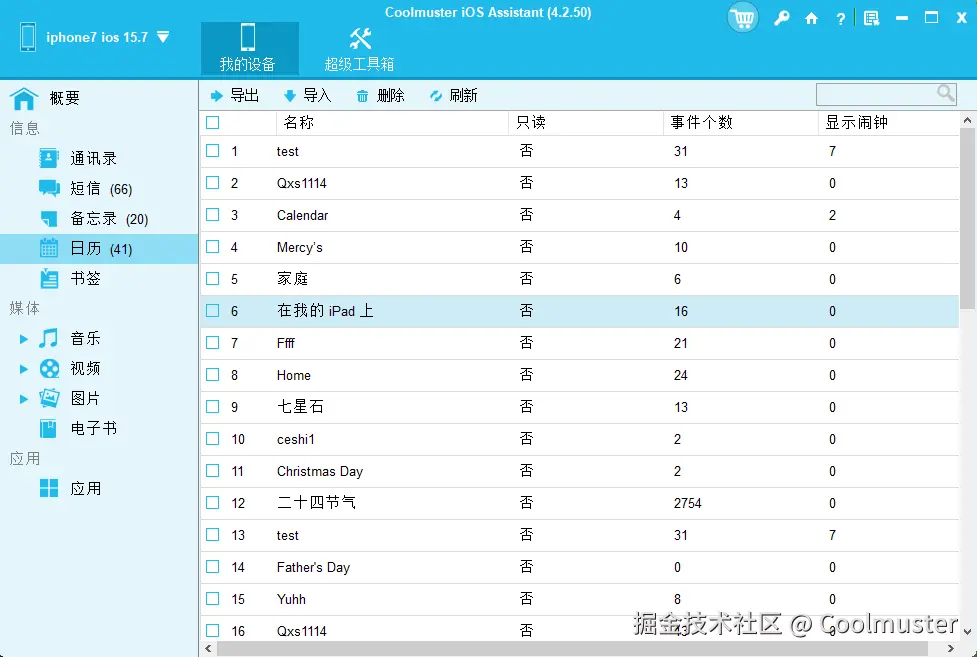Switch to 超级工具箱 tab

[x=360, y=49]
